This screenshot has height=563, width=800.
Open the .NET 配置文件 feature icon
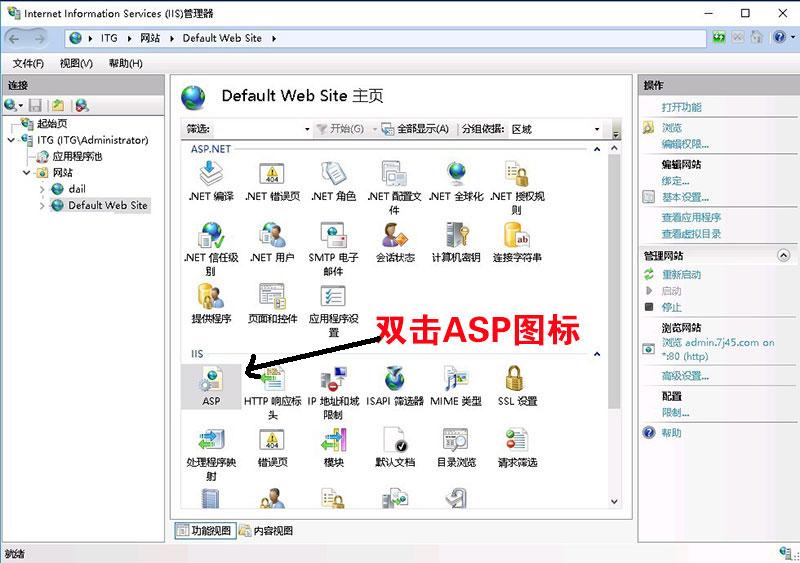pyautogui.click(x=394, y=174)
